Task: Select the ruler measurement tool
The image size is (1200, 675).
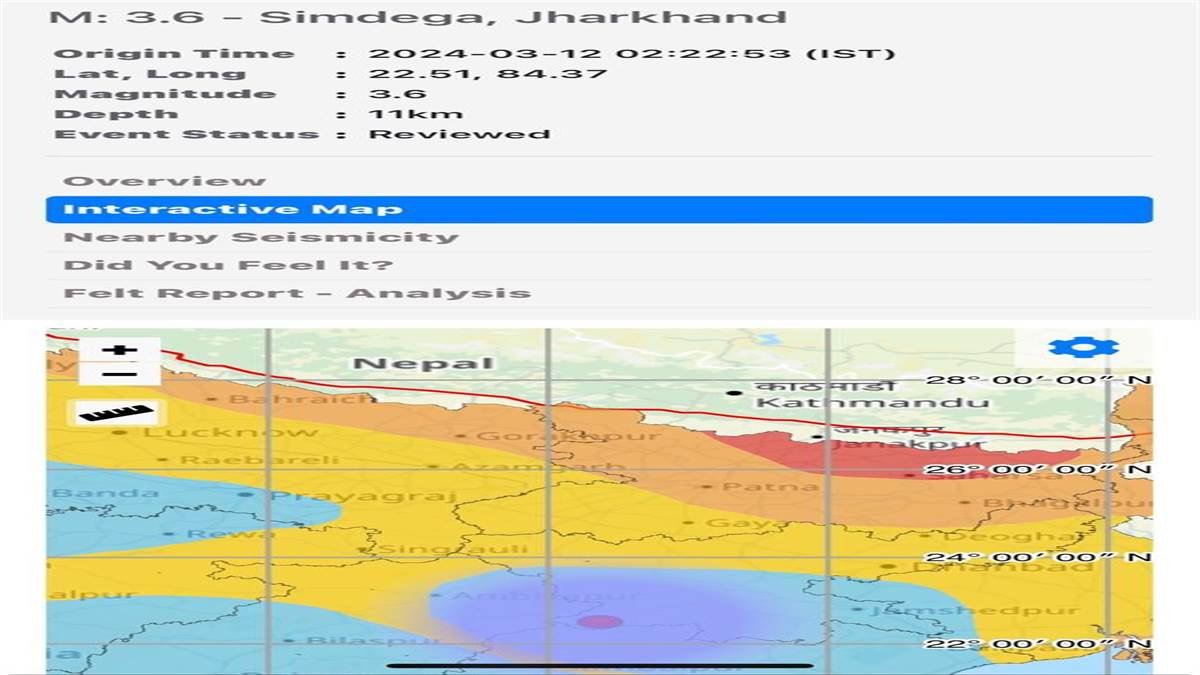Action: [117, 412]
